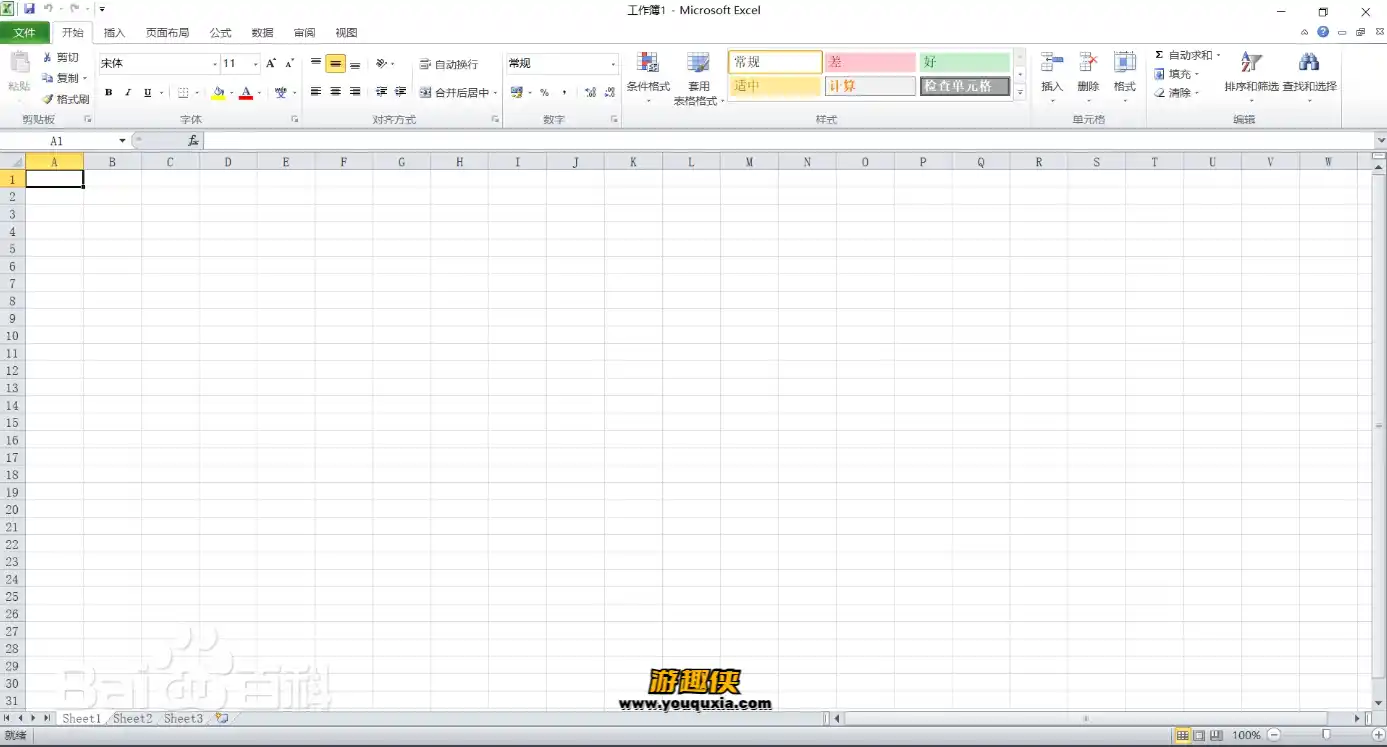Toggle Bold formatting
The width and height of the screenshot is (1387, 747).
(x=109, y=93)
